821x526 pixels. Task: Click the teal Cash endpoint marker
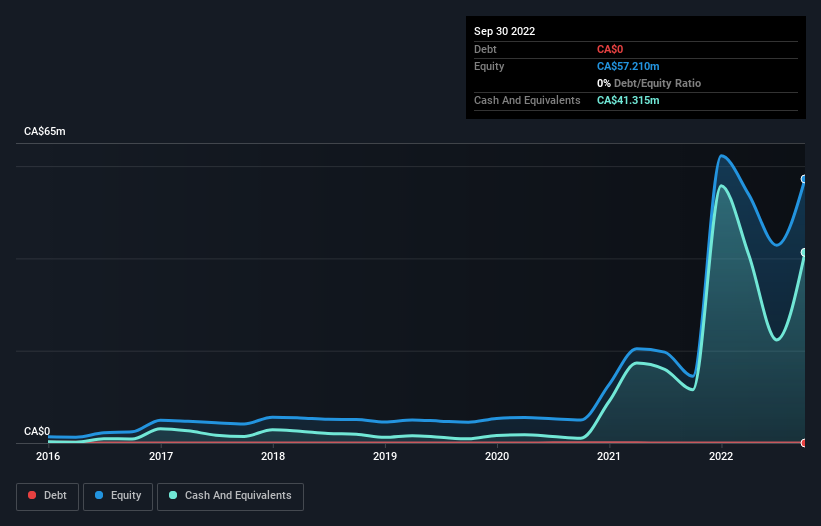click(x=804, y=252)
